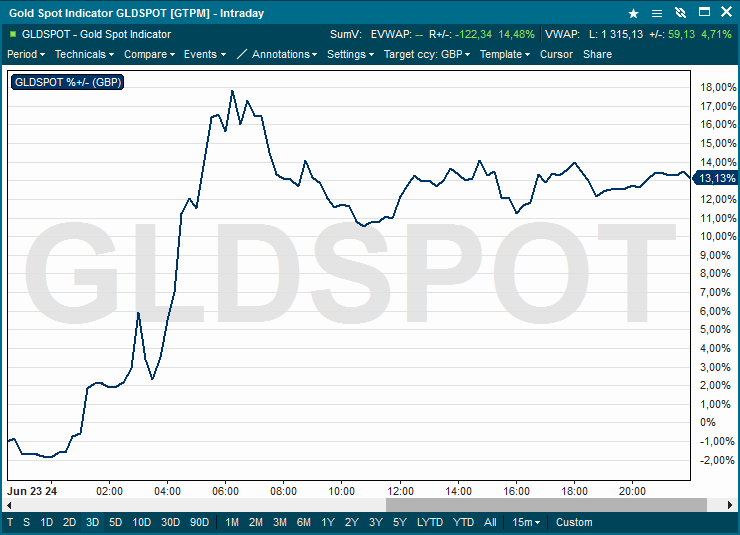Change the Target ccy GBP dropdown
Viewport: 740px width, 535px height.
coord(427,54)
